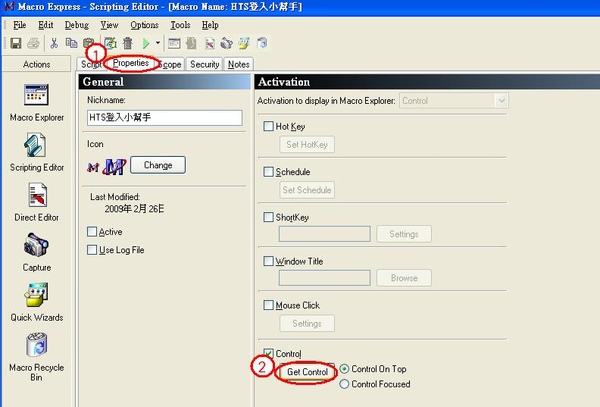Switch to the Security tab
The width and height of the screenshot is (600, 407).
click(x=204, y=65)
